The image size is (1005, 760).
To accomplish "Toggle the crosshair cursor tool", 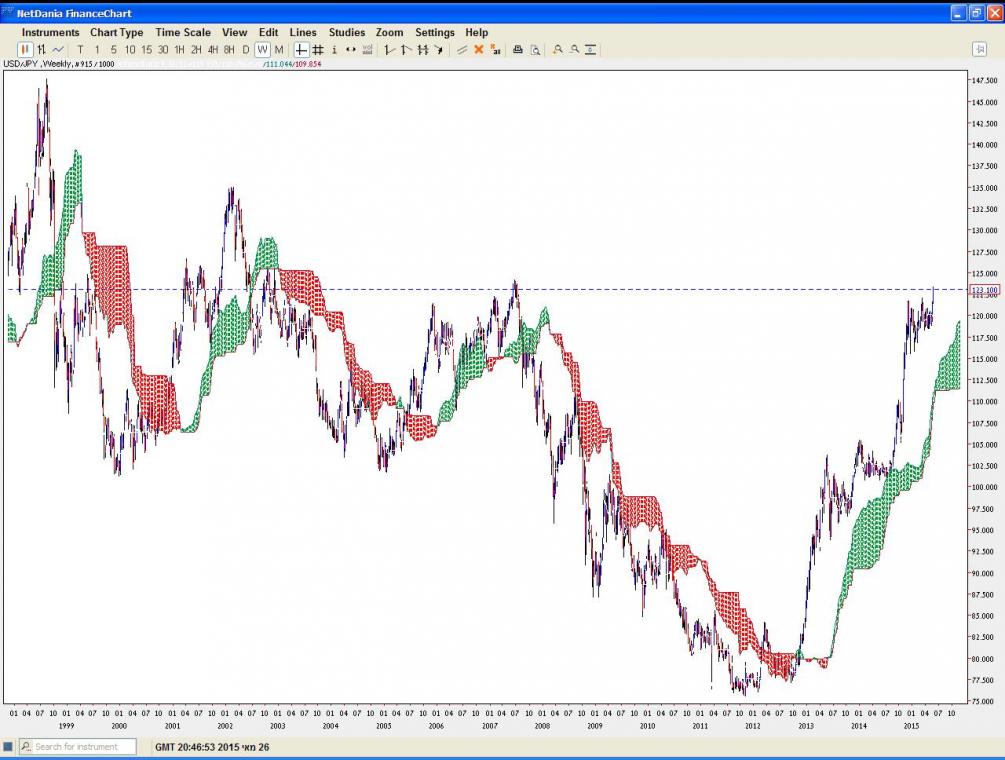I will pos(301,49).
